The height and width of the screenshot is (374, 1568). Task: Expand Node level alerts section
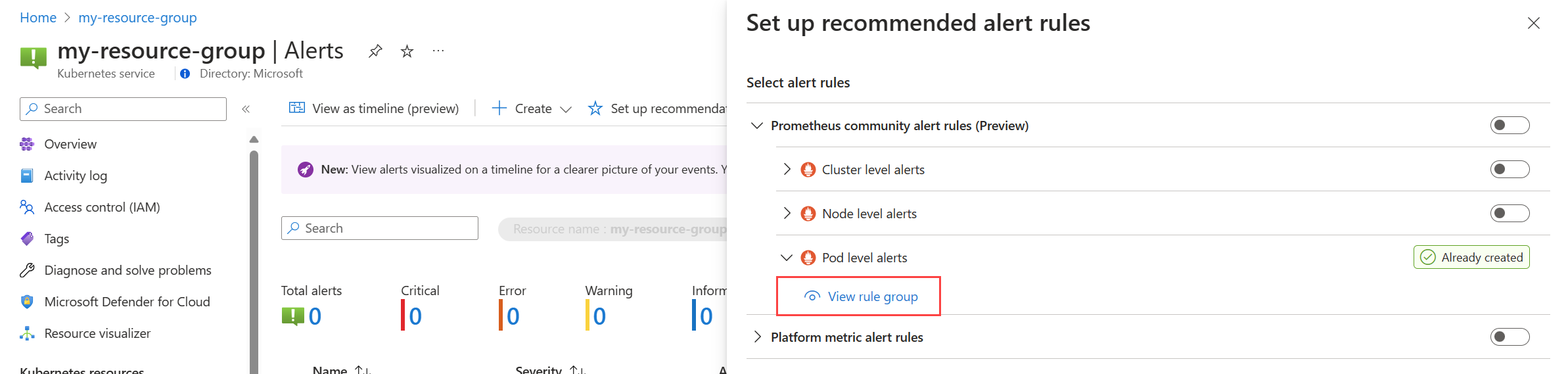click(787, 214)
